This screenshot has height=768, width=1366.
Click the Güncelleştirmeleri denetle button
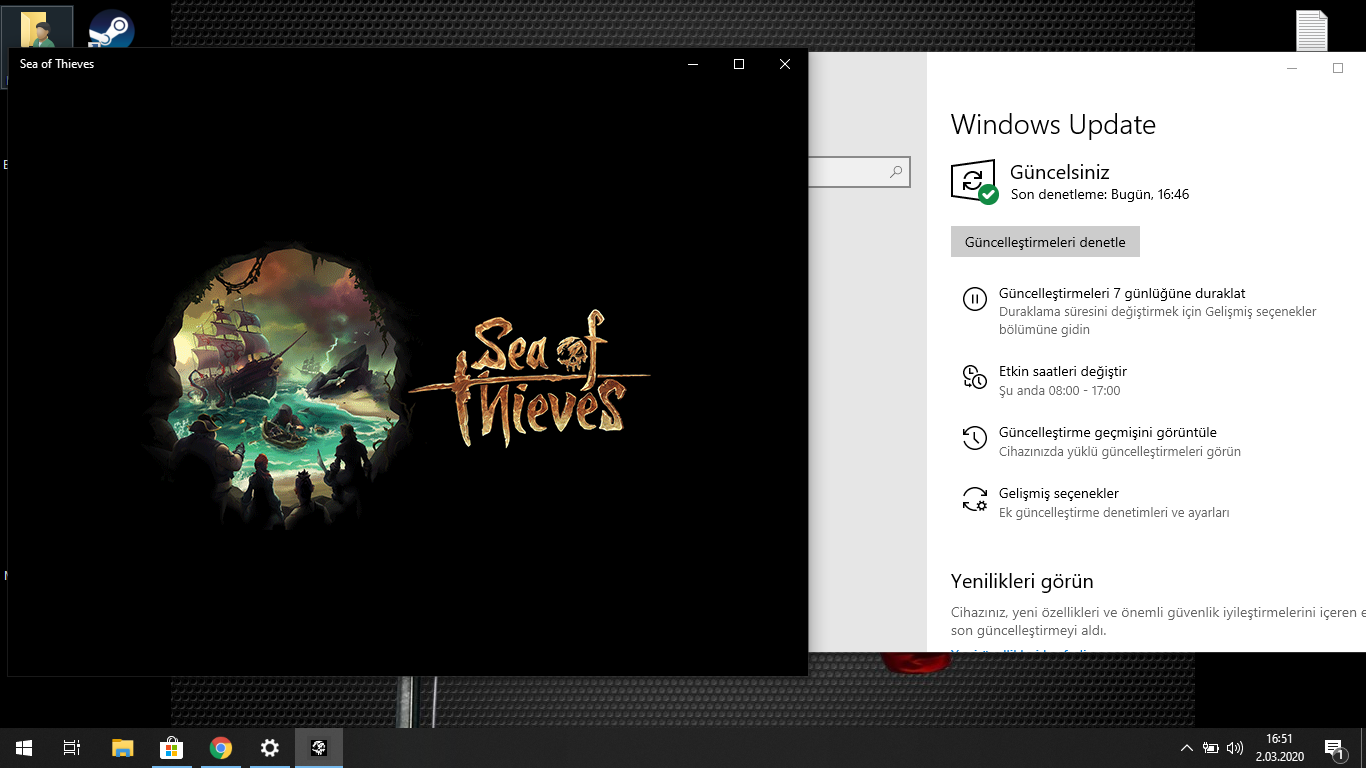(1045, 242)
